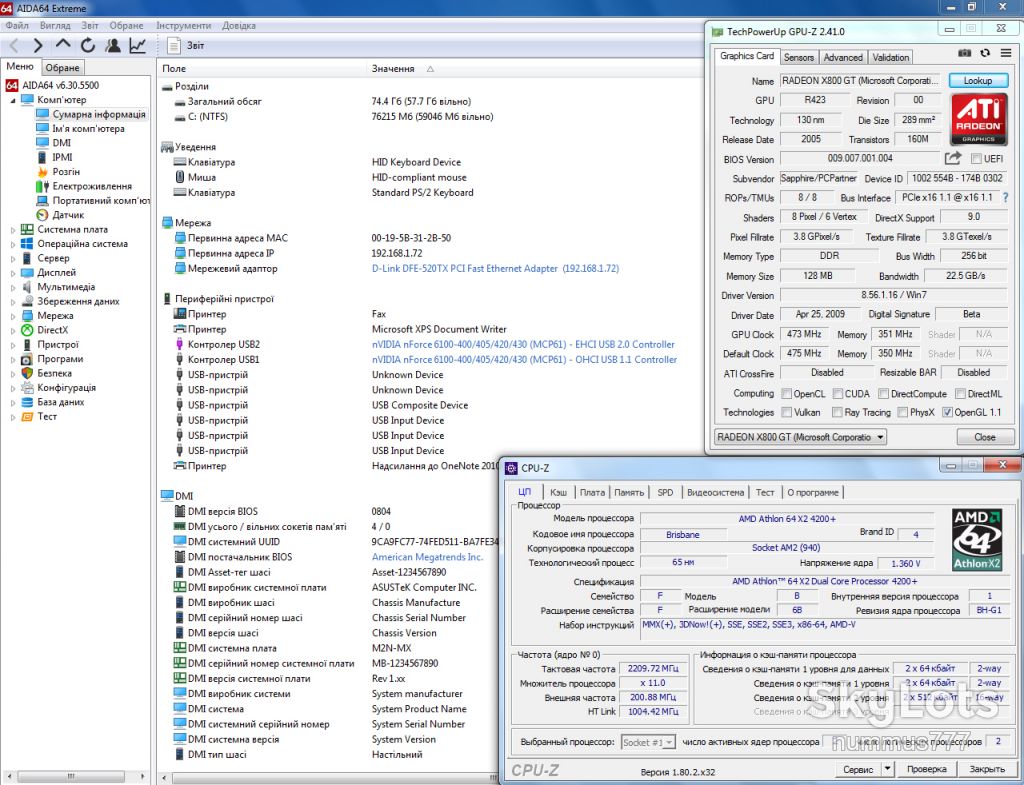
Task: Enable the OpenCL checkbox
Action: coord(786,394)
